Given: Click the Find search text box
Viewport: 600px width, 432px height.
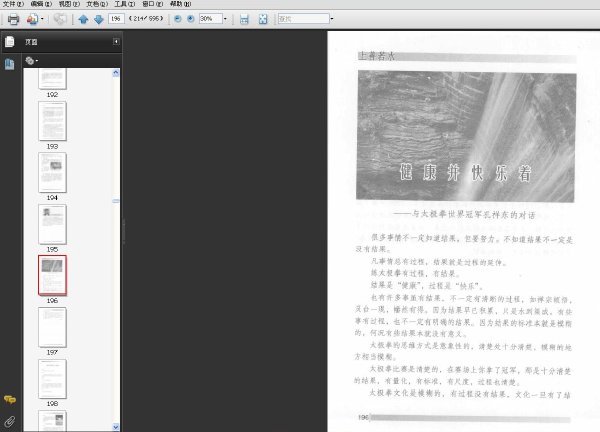Looking at the screenshot, I should click(303, 18).
